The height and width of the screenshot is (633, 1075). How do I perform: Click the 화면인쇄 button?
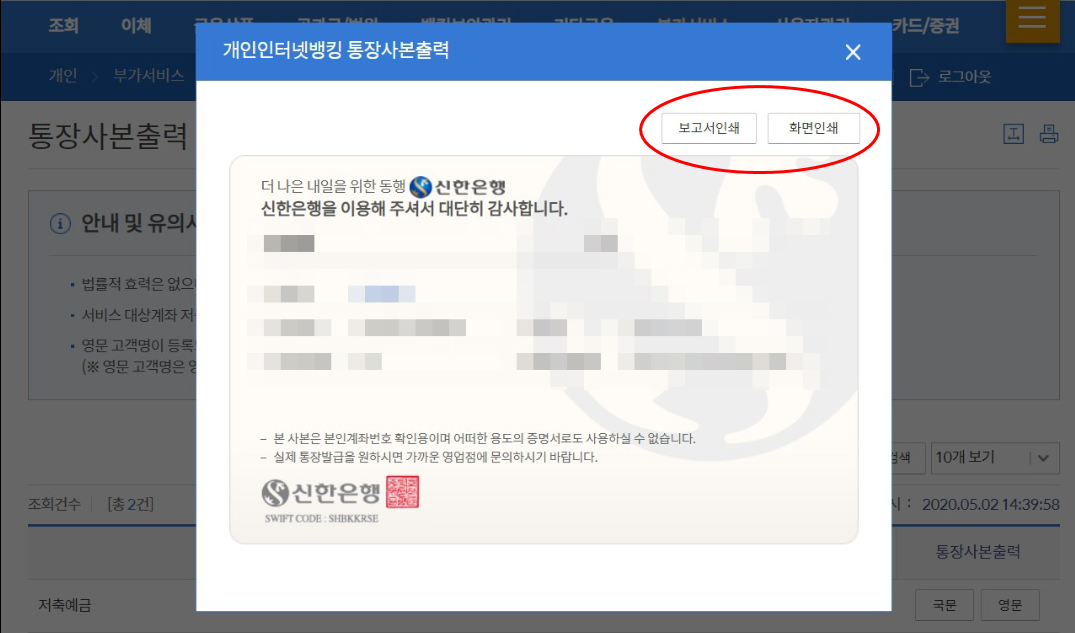pyautogui.click(x=813, y=128)
